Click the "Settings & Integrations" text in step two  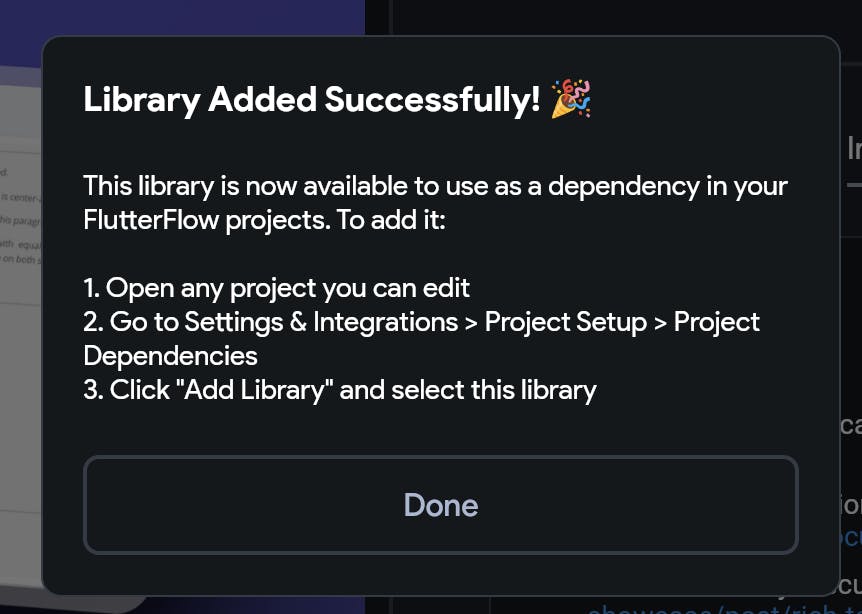click(321, 322)
